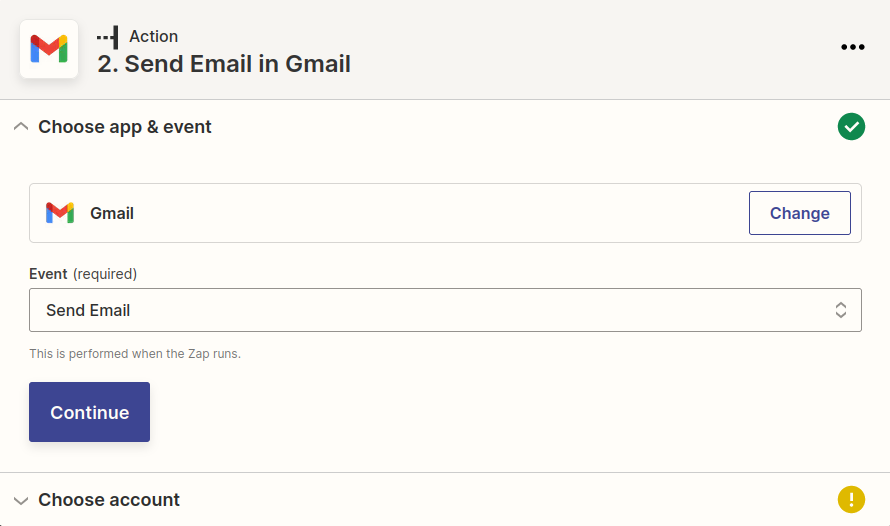Viewport: 890px width, 526px height.
Task: Click the Gmail app name text
Action: click(112, 213)
